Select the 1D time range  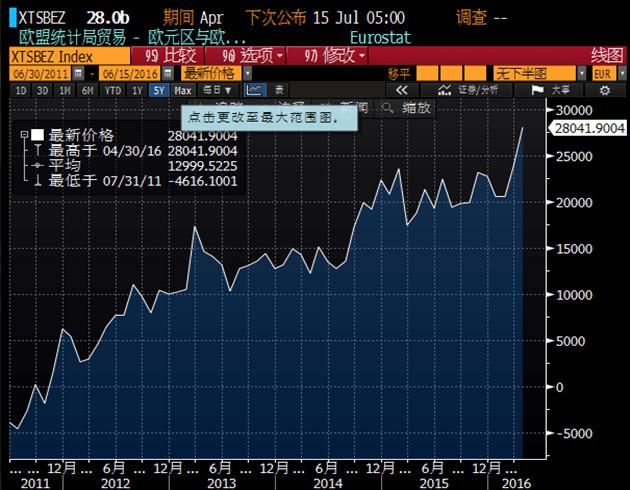click(x=20, y=90)
